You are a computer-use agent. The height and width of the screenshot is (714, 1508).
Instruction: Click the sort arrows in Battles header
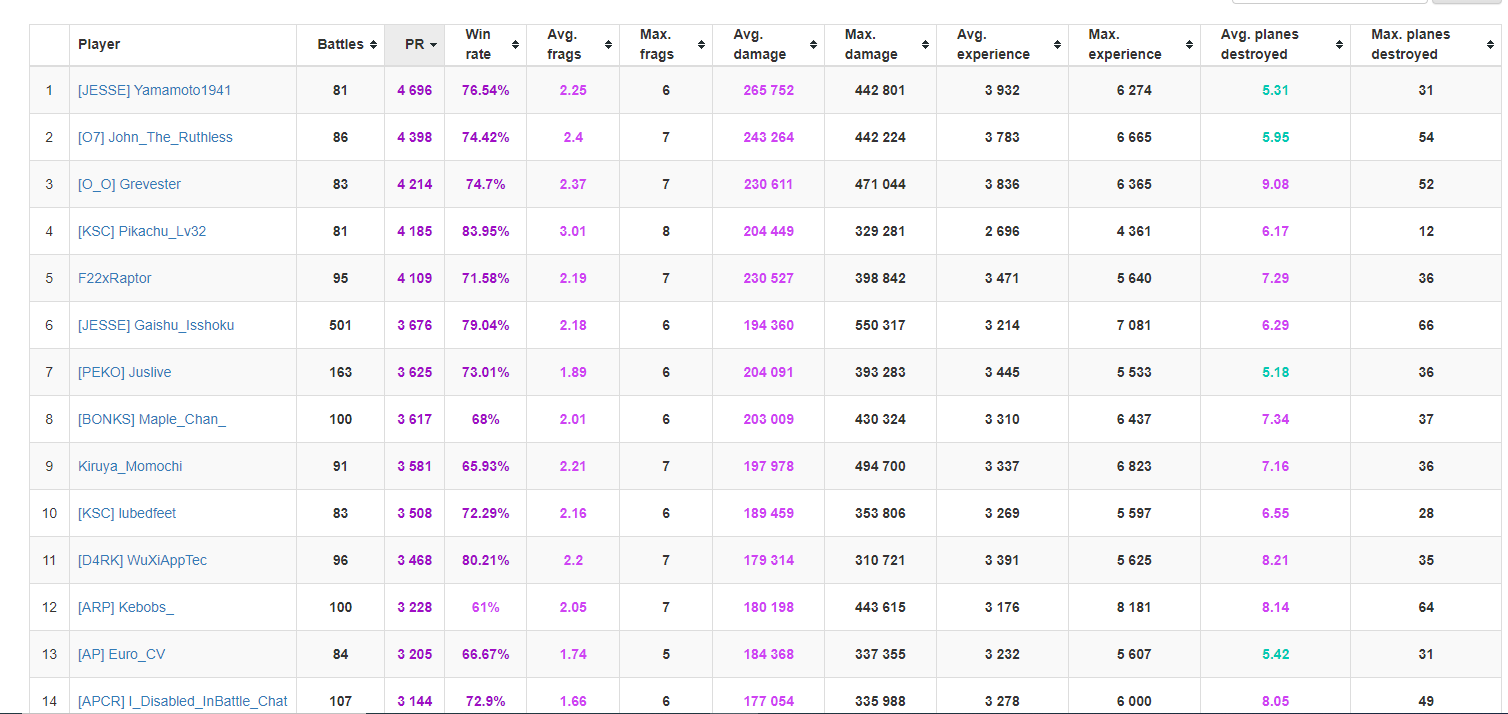click(x=373, y=45)
